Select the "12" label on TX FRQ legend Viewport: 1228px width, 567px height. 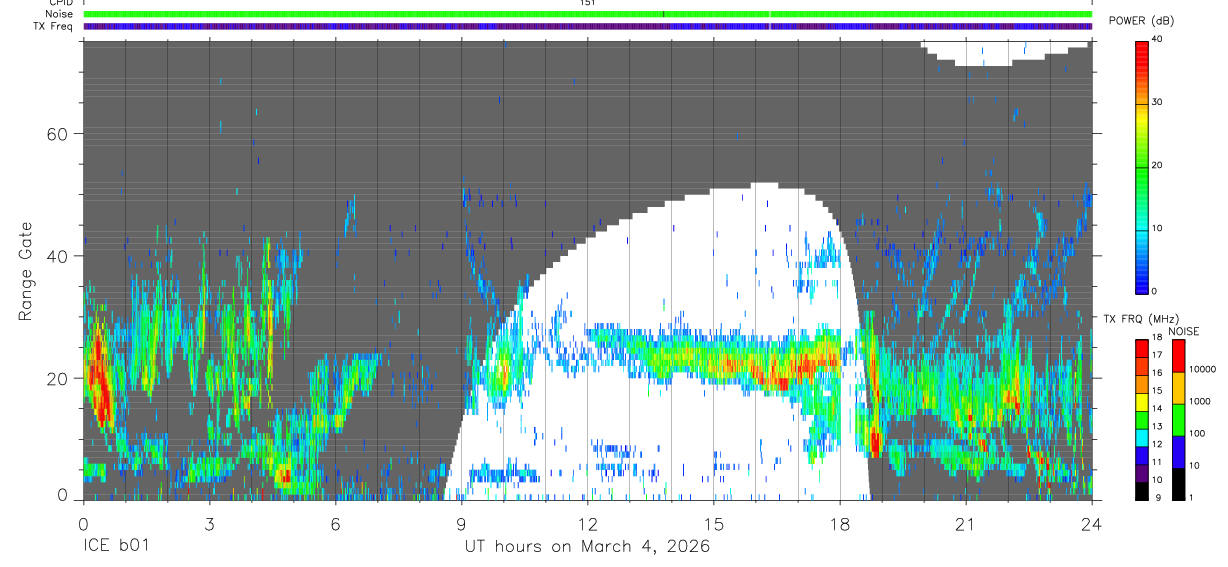coord(1158,444)
